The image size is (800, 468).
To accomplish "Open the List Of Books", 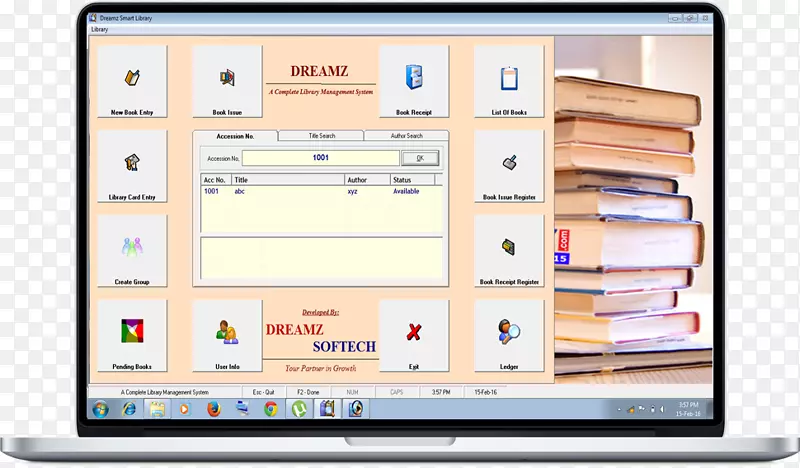I will click(509, 80).
